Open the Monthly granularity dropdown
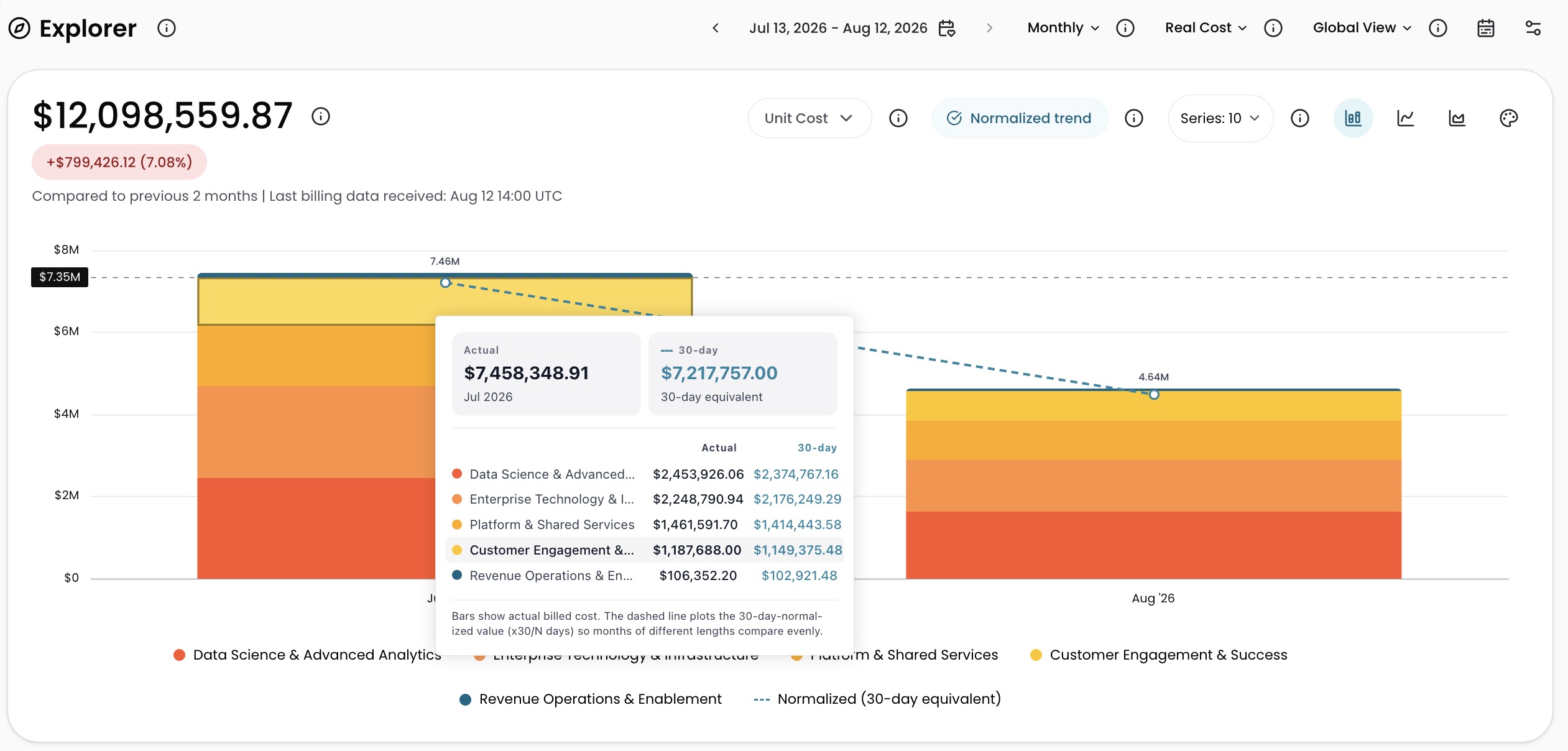The height and width of the screenshot is (751, 1568). click(1063, 28)
